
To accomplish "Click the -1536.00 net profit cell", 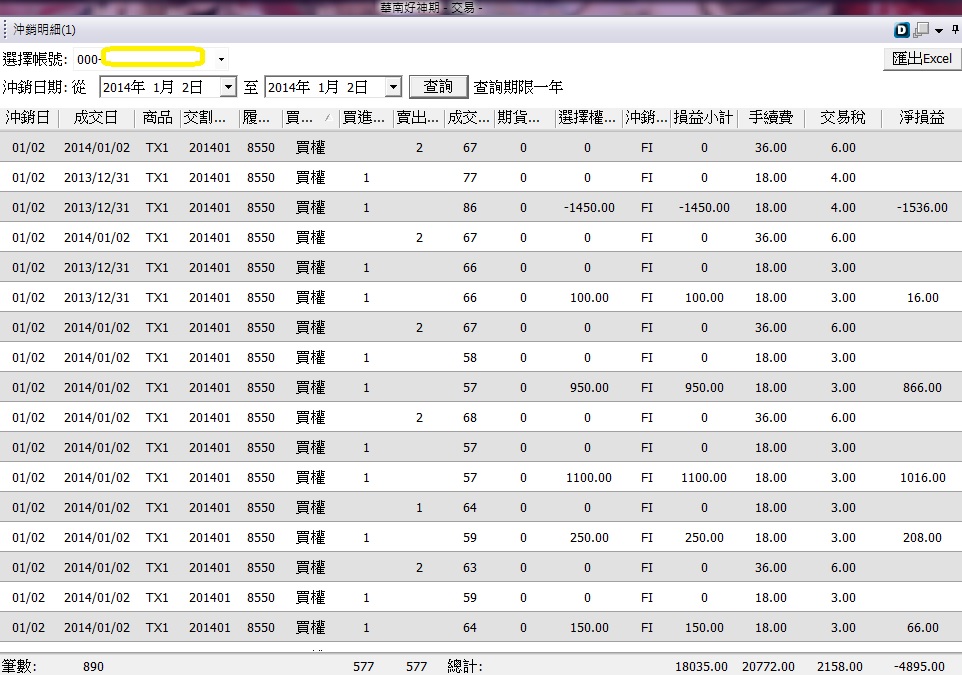I will tap(922, 207).
